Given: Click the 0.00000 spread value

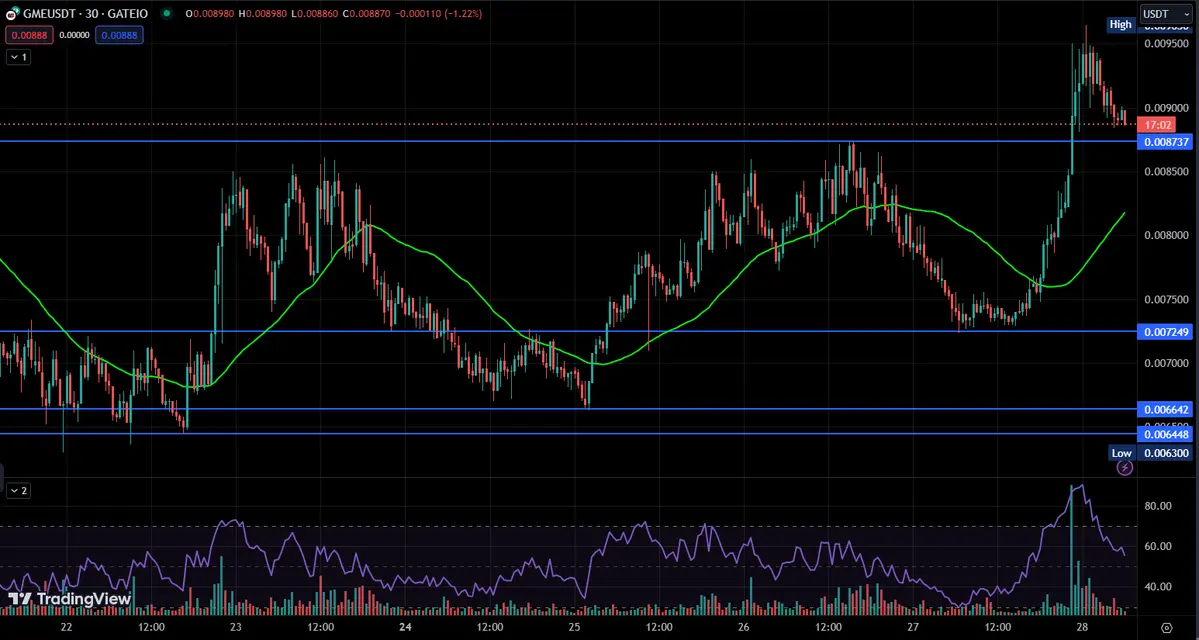Looking at the screenshot, I should [x=74, y=34].
